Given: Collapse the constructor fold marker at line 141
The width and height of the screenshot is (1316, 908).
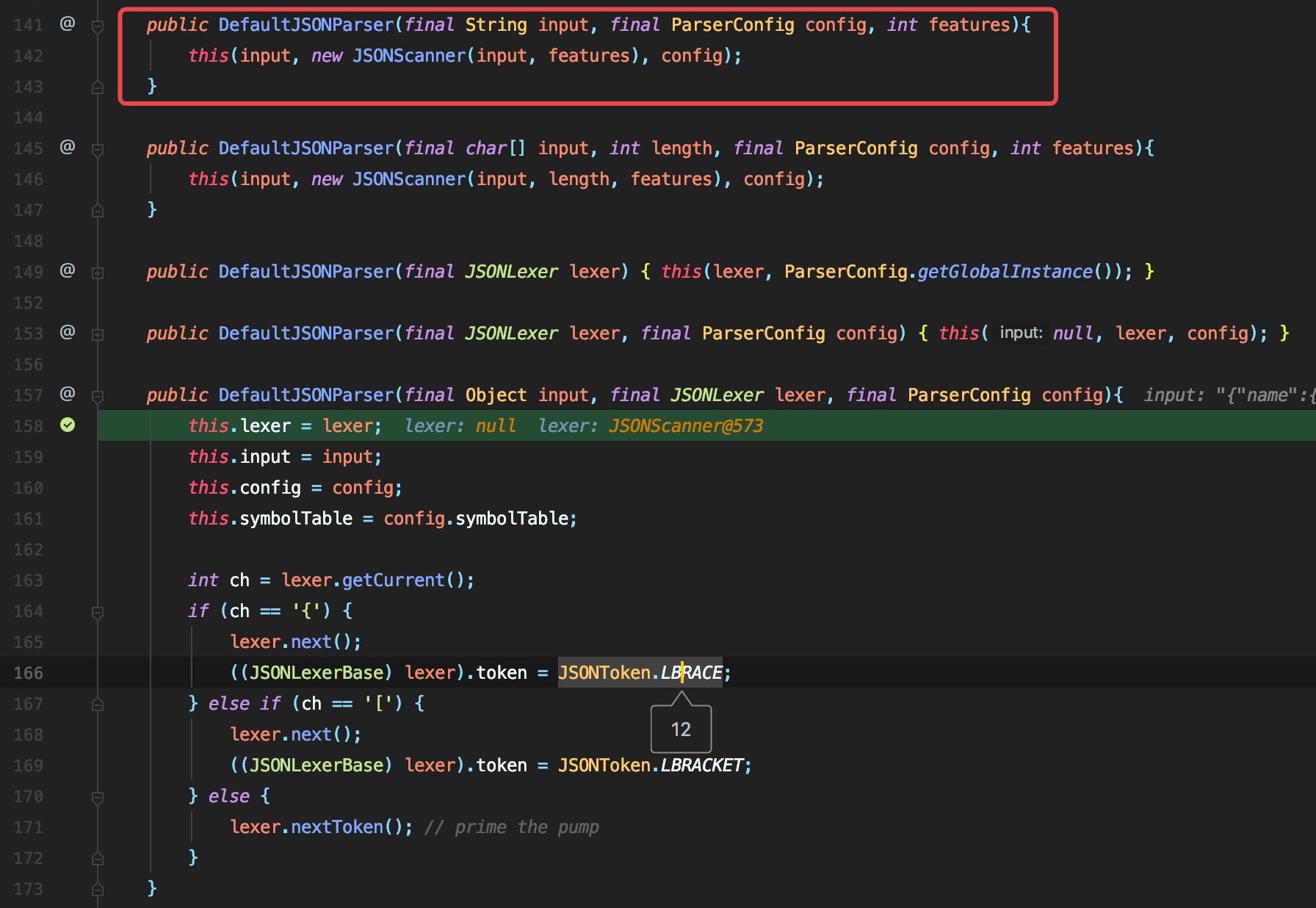Looking at the screenshot, I should pyautogui.click(x=97, y=26).
